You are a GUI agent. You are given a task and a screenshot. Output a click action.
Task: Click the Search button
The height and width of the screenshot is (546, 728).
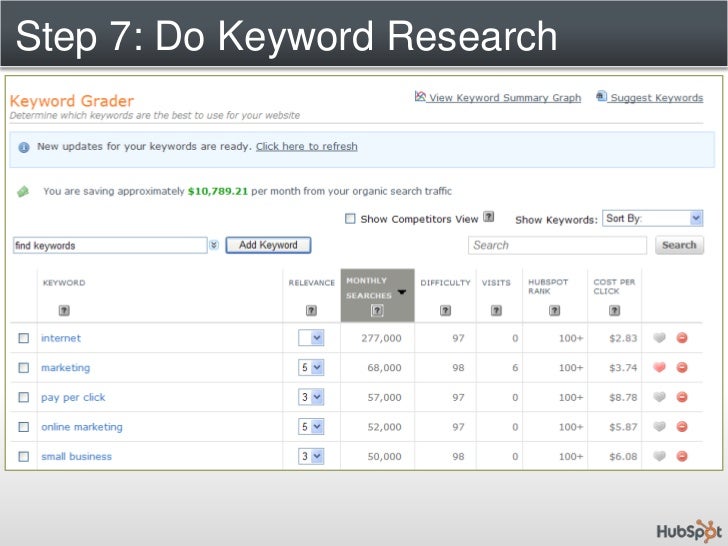coord(679,245)
